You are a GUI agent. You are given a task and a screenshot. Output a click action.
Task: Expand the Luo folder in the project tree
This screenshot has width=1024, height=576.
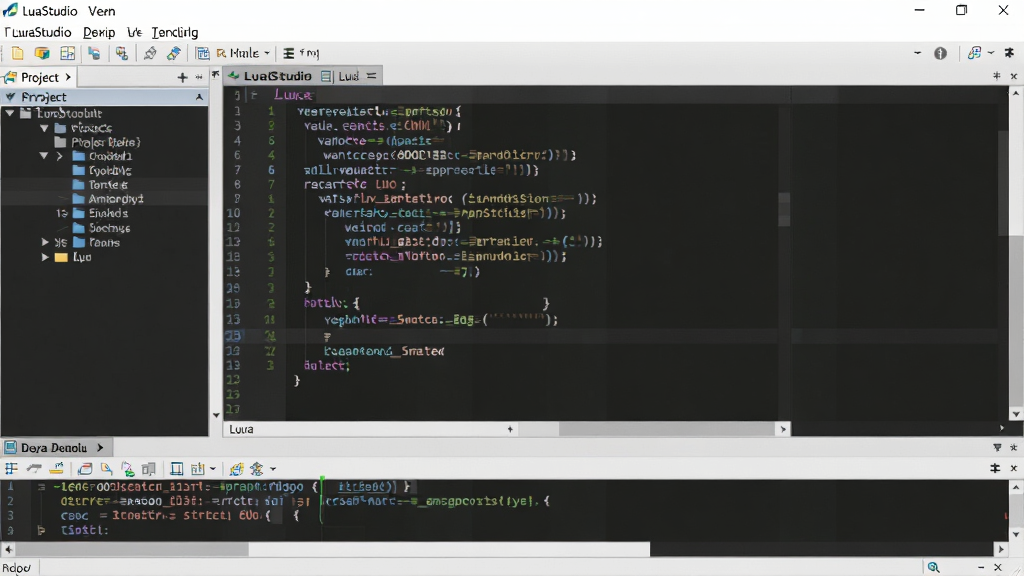(x=45, y=257)
